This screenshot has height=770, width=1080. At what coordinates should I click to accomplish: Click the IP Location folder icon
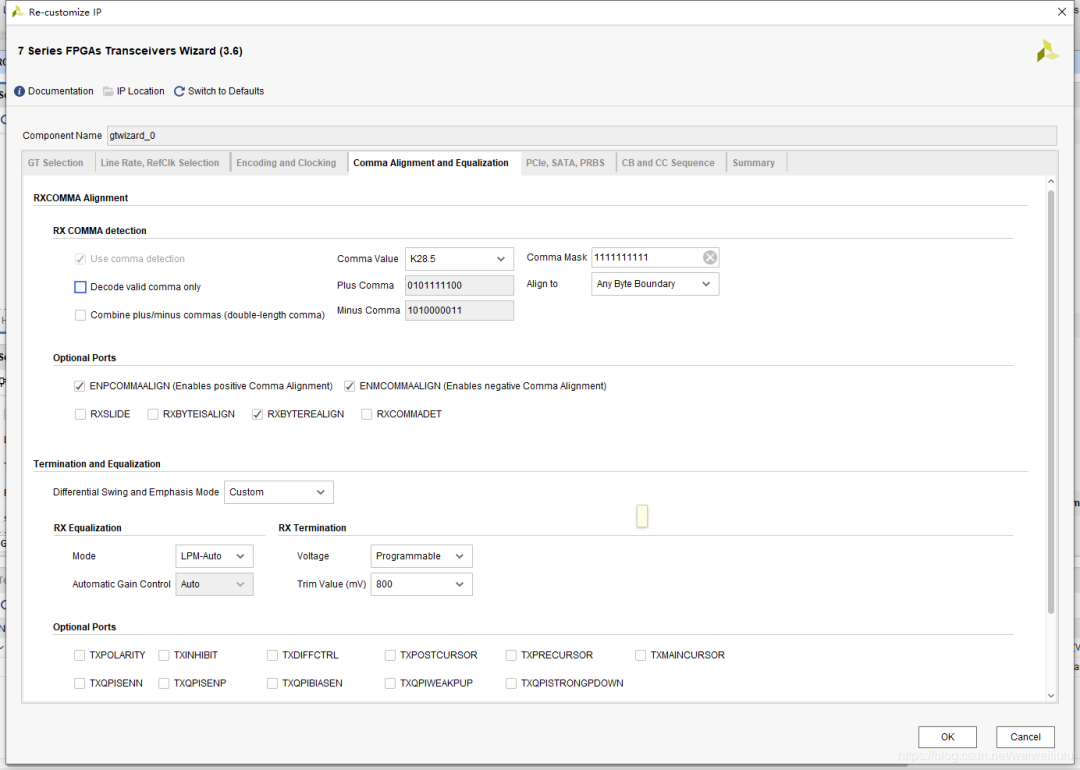(108, 92)
